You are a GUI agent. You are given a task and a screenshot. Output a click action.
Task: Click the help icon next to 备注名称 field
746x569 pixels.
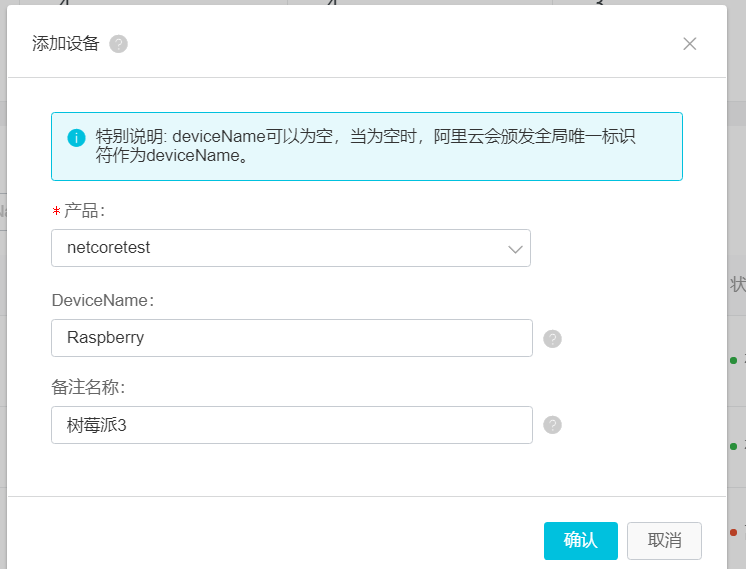coord(553,425)
